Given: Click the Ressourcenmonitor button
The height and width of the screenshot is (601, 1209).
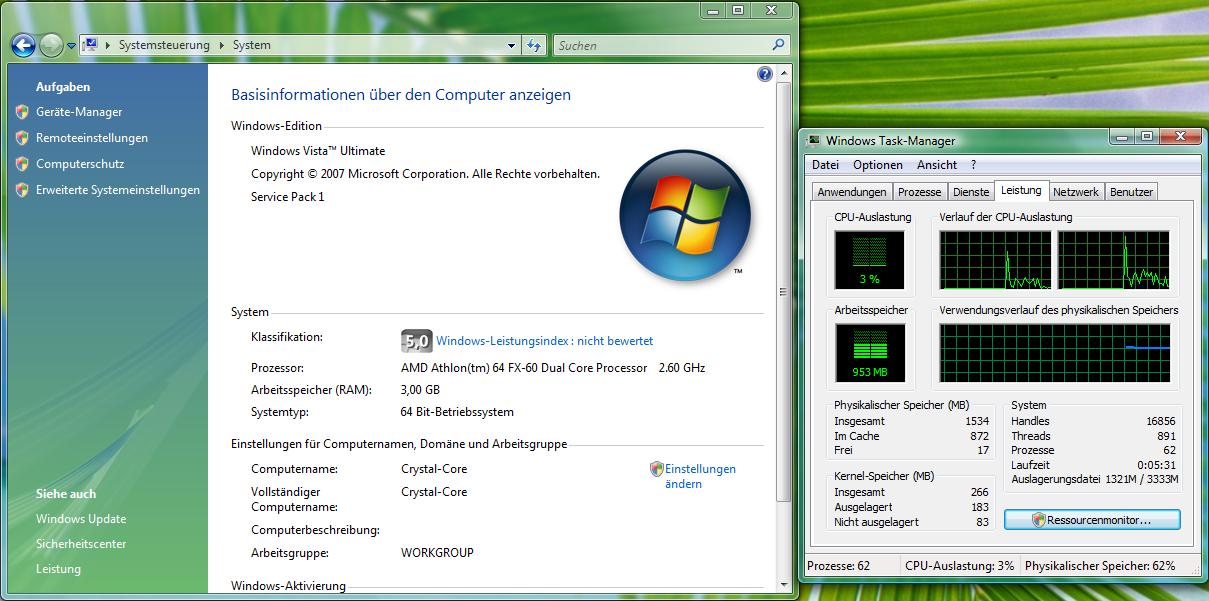Looking at the screenshot, I should [x=1092, y=520].
